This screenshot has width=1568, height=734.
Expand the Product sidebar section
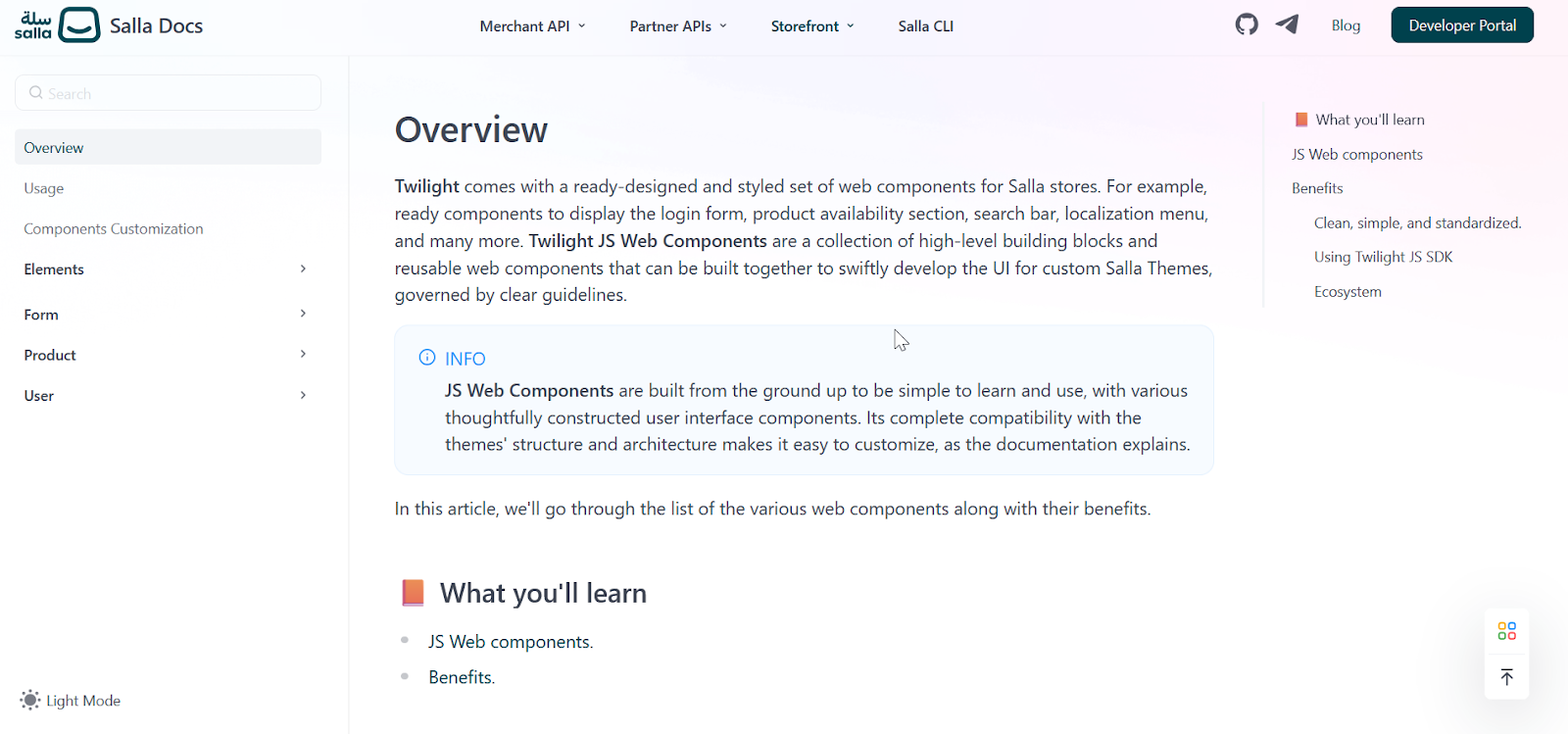[168, 355]
